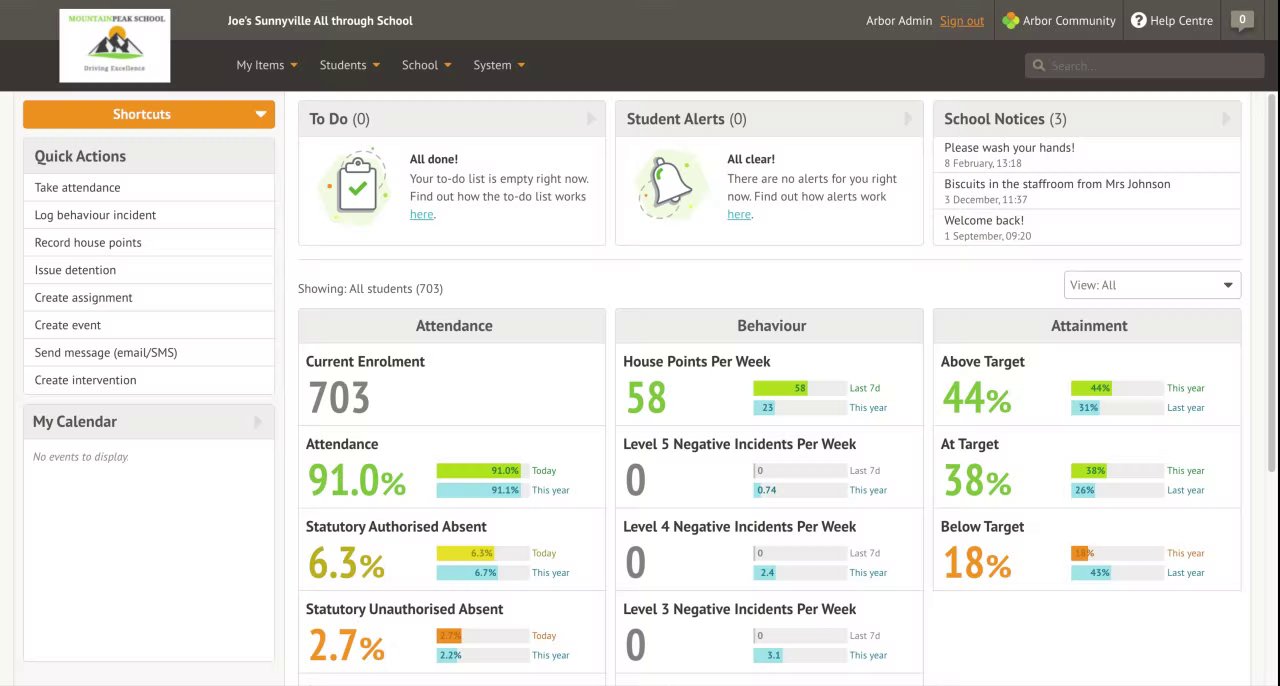Click the student alerts bell icon
The image size is (1280, 686).
[x=673, y=185]
